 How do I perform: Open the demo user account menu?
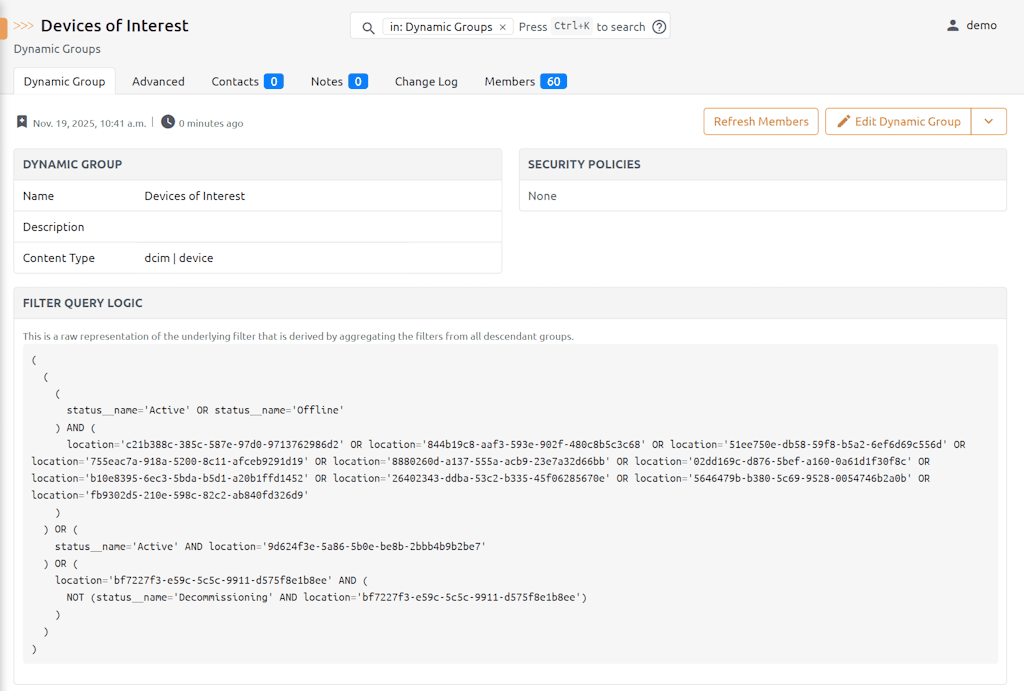pyautogui.click(x=971, y=26)
